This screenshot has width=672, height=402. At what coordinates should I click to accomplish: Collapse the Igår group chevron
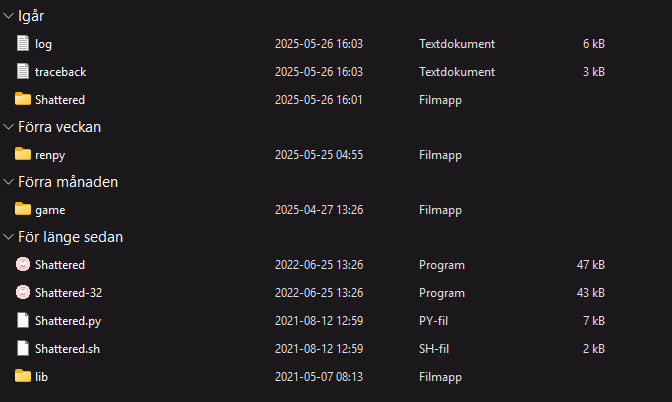point(8,16)
